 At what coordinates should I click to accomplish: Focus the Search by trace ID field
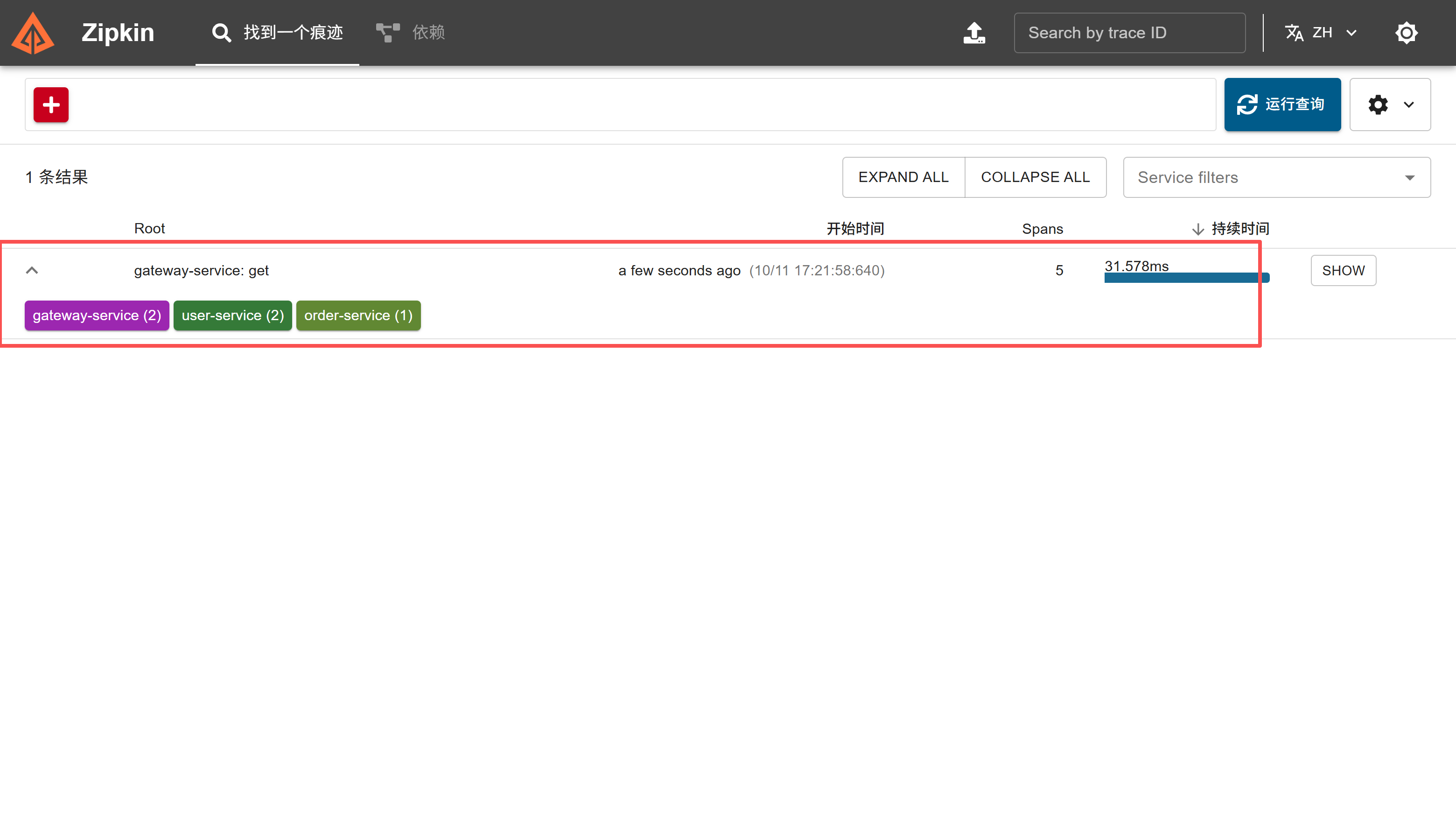[1129, 33]
